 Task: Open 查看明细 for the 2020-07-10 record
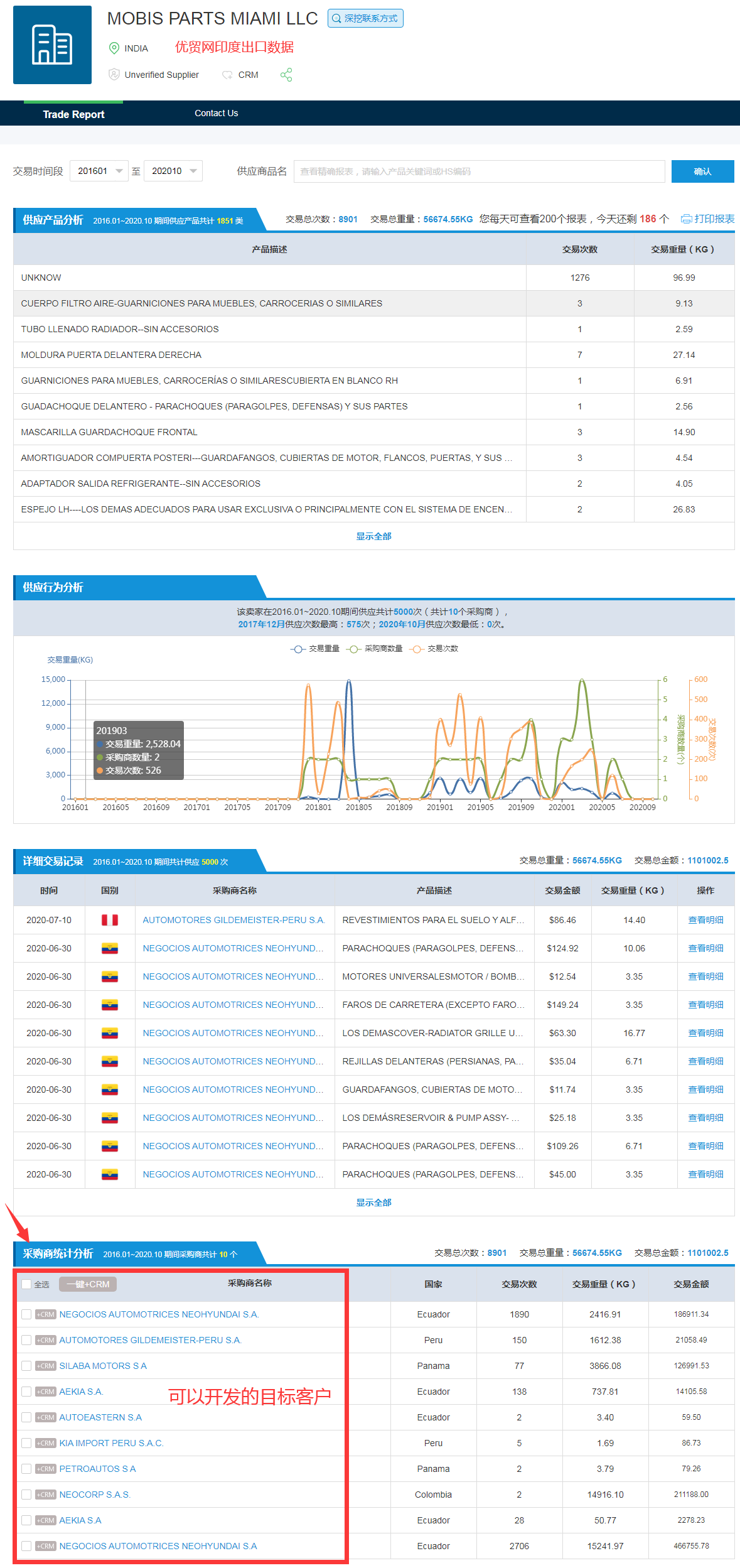pyautogui.click(x=705, y=920)
